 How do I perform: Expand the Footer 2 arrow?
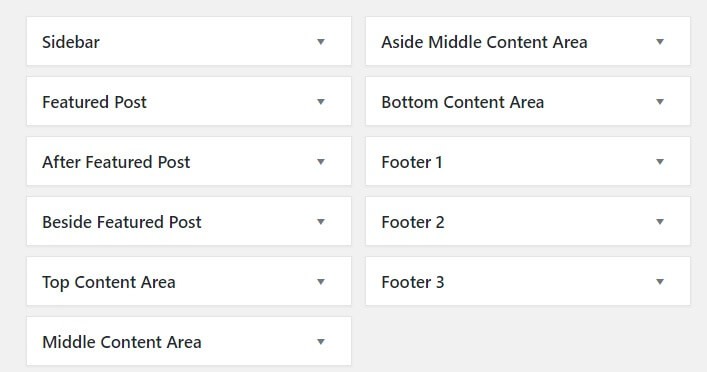(x=660, y=222)
